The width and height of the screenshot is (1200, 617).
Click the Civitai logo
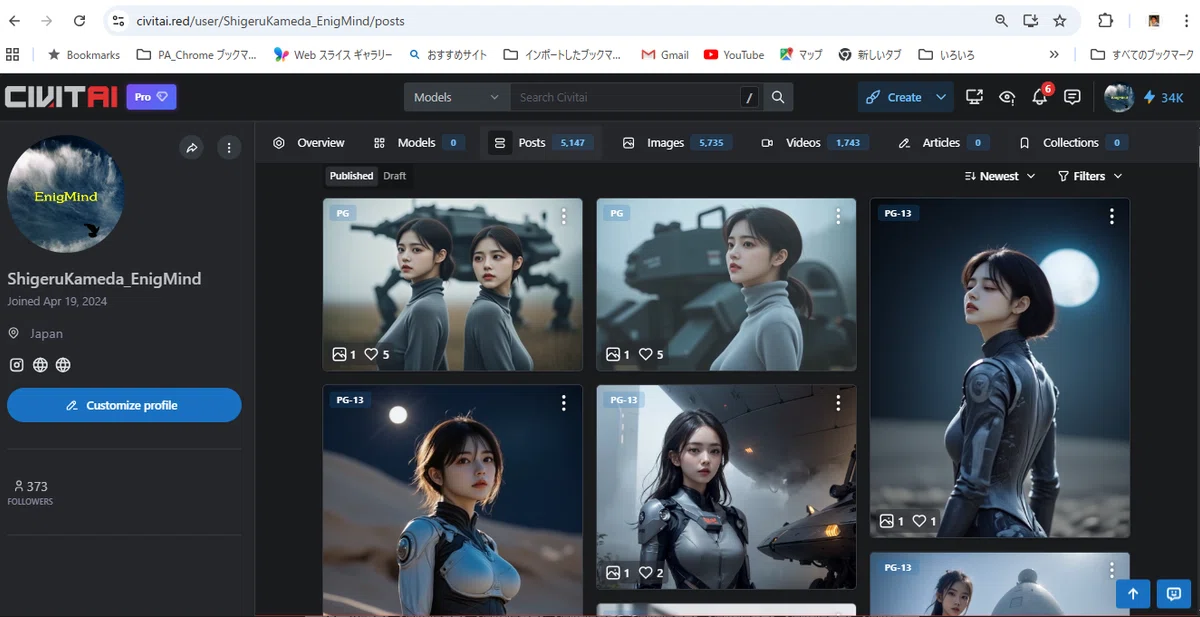click(x=61, y=97)
